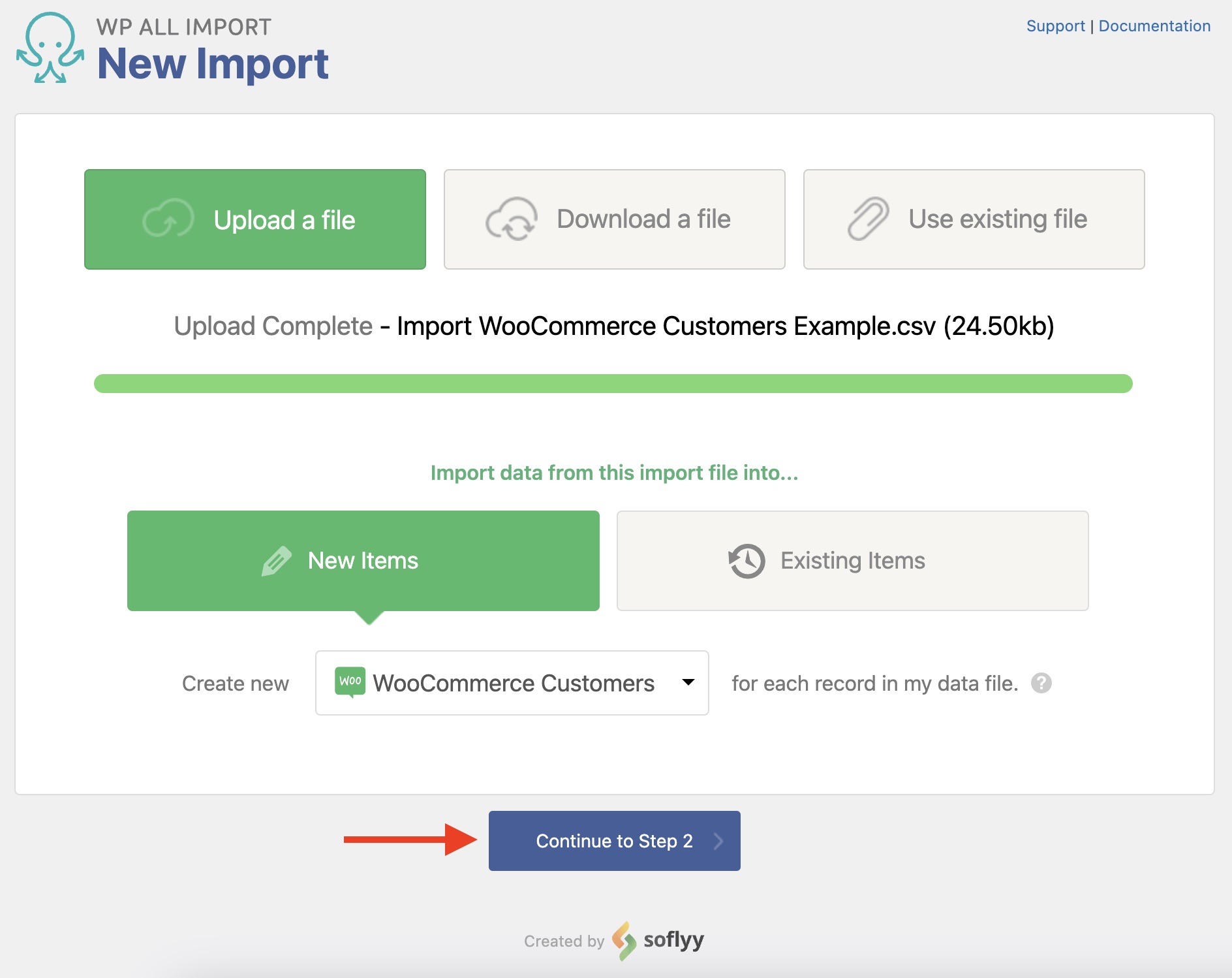The height and width of the screenshot is (978, 1232).
Task: Click the 'Create new' label
Action: pyautogui.click(x=236, y=684)
